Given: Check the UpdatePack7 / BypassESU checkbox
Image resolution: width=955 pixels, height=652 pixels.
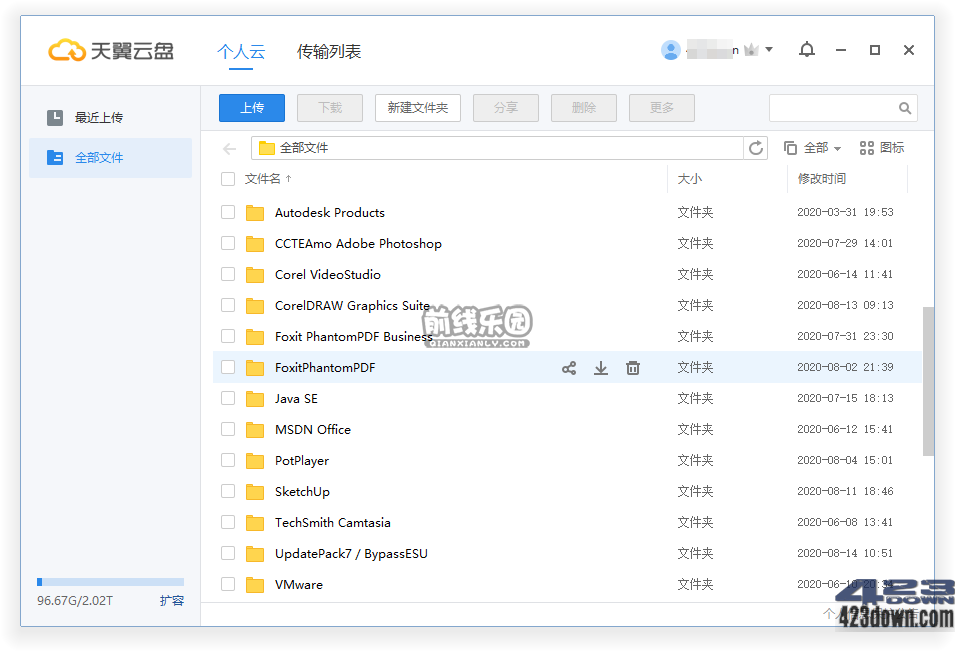Looking at the screenshot, I should pyautogui.click(x=228, y=553).
